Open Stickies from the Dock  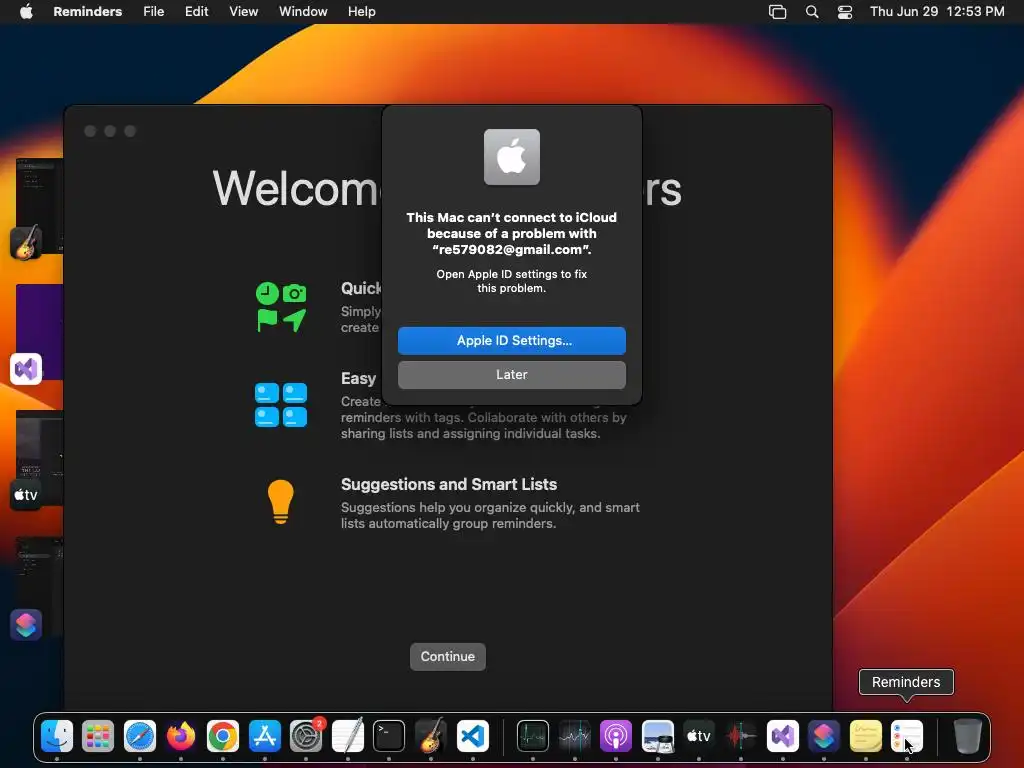click(865, 736)
